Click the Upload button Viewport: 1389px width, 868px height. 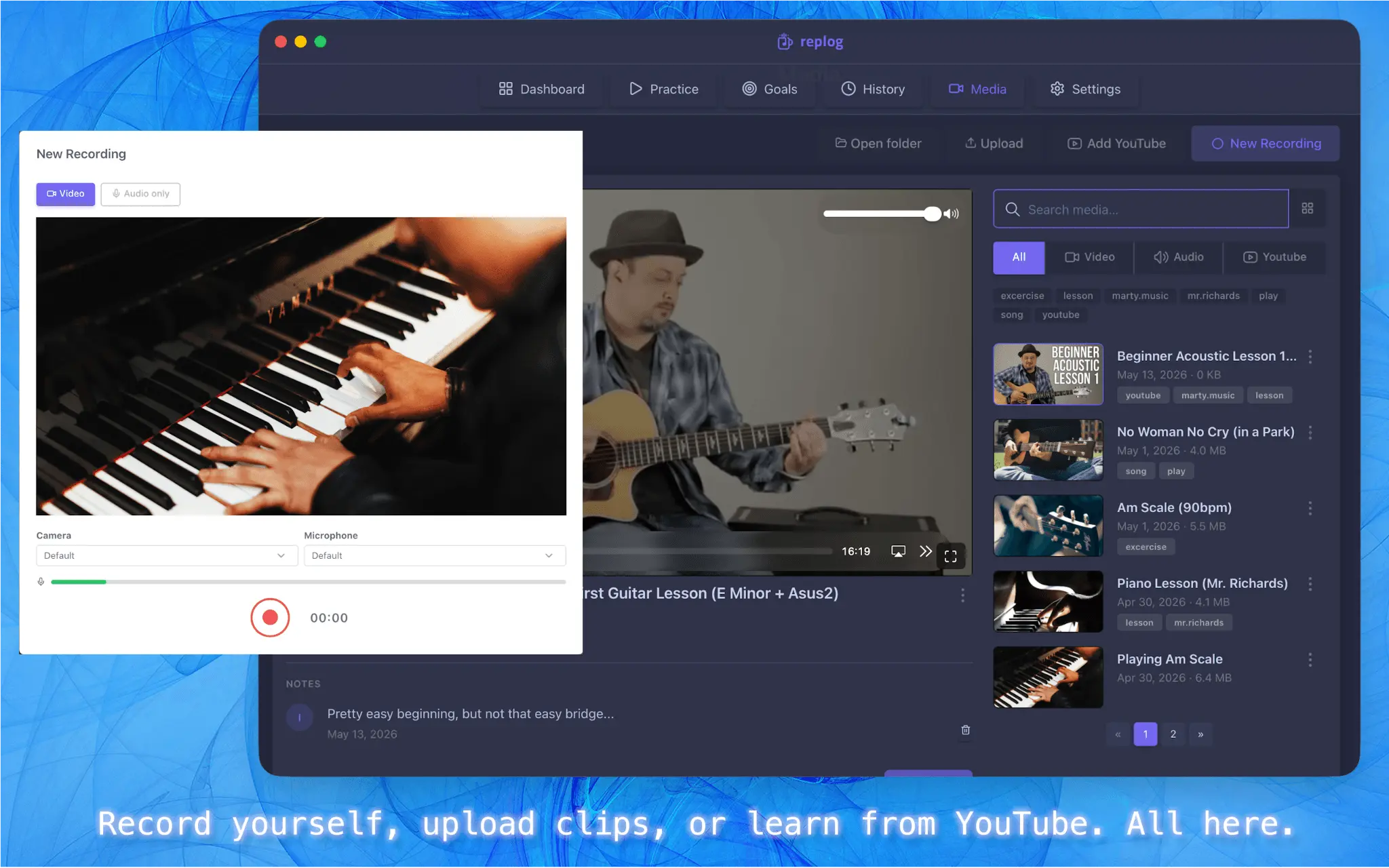[x=994, y=143]
